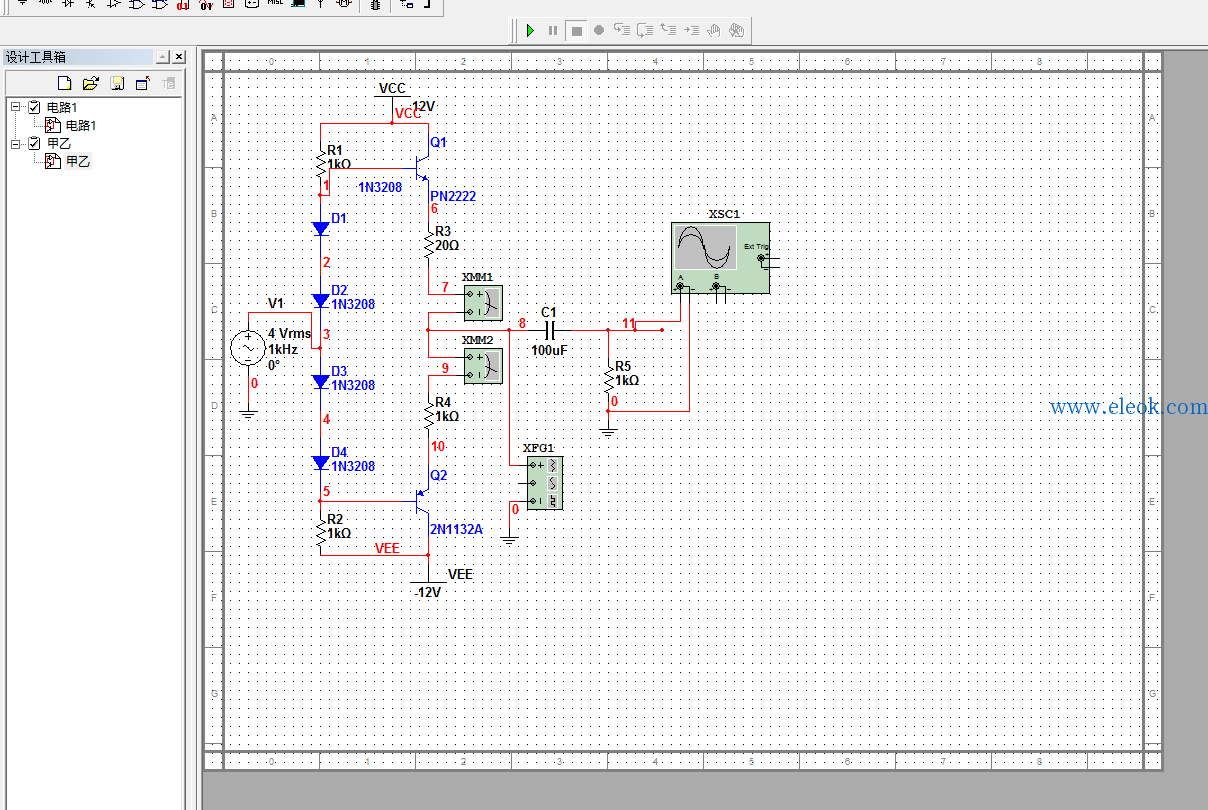Viewport: 1208px width, 810px height.
Task: Click the 100uF capacitor value
Action: pos(550,351)
